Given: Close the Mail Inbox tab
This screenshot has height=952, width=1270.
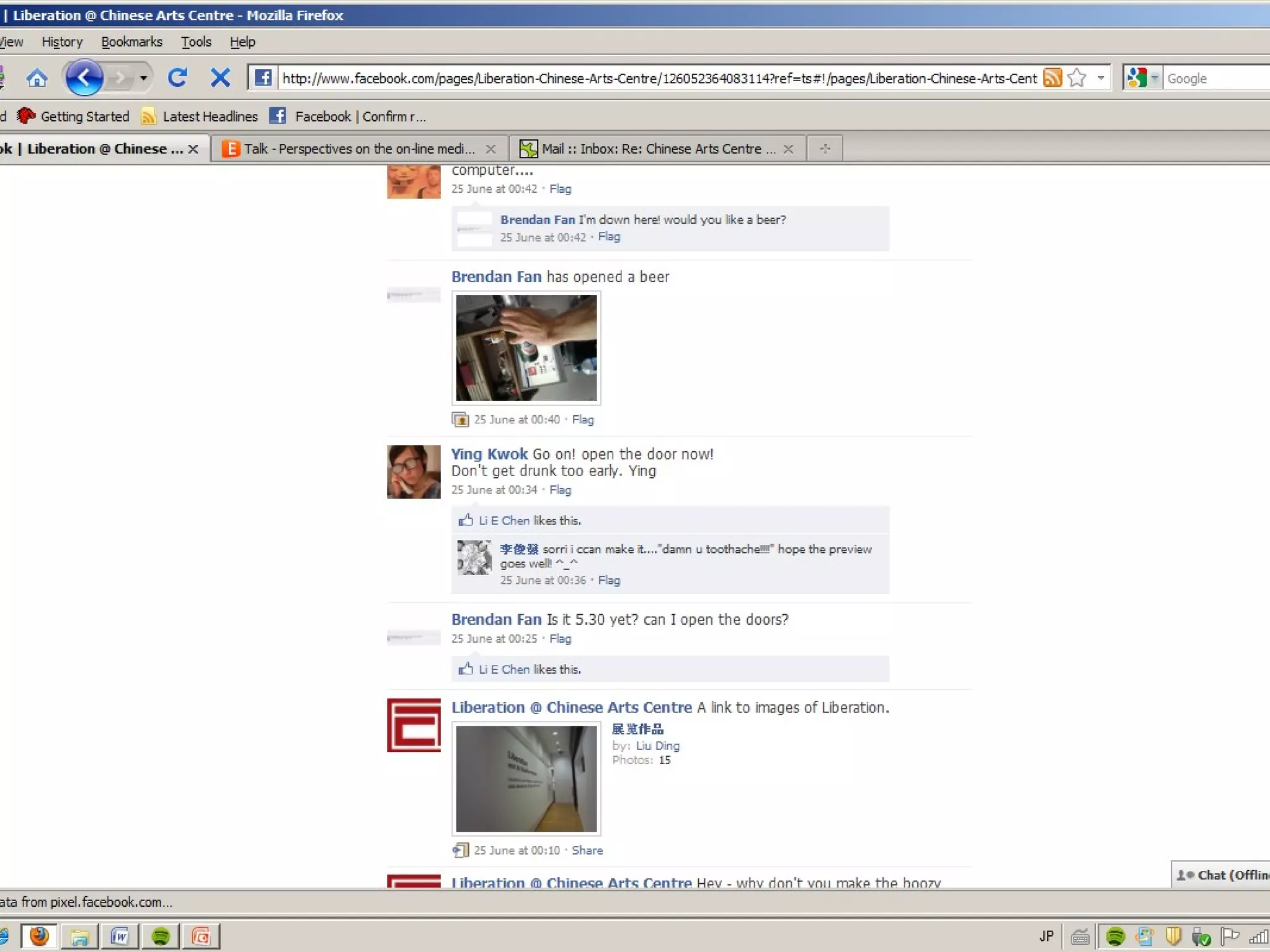Looking at the screenshot, I should tap(788, 149).
